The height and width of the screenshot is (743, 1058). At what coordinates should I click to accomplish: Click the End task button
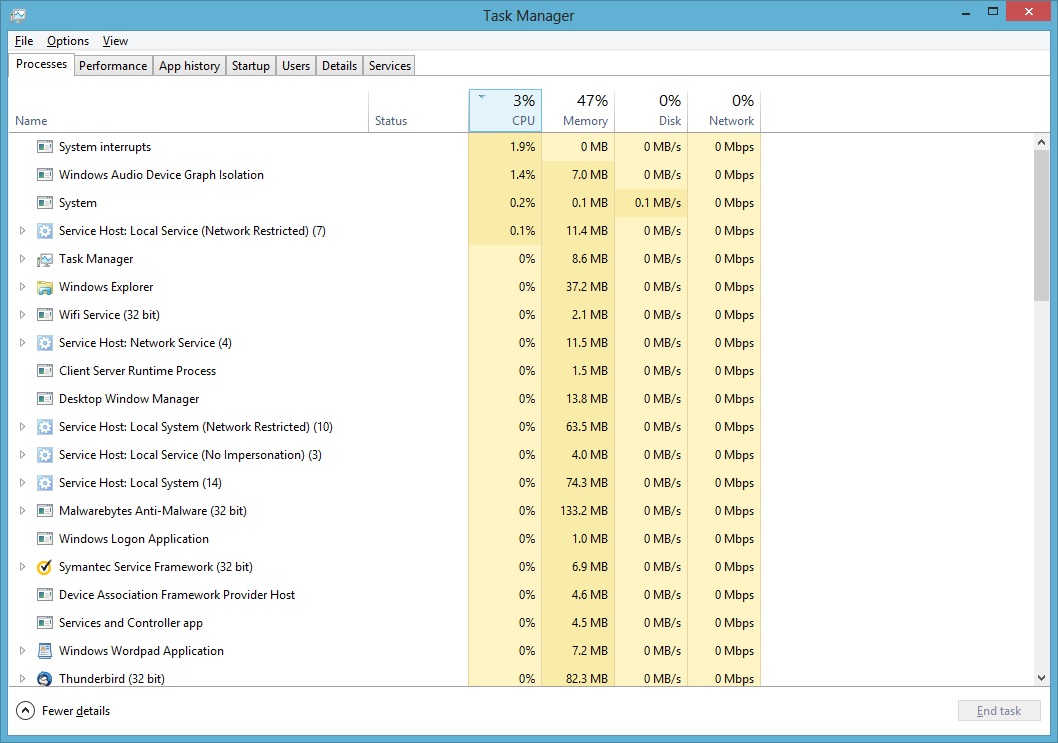click(x=999, y=711)
